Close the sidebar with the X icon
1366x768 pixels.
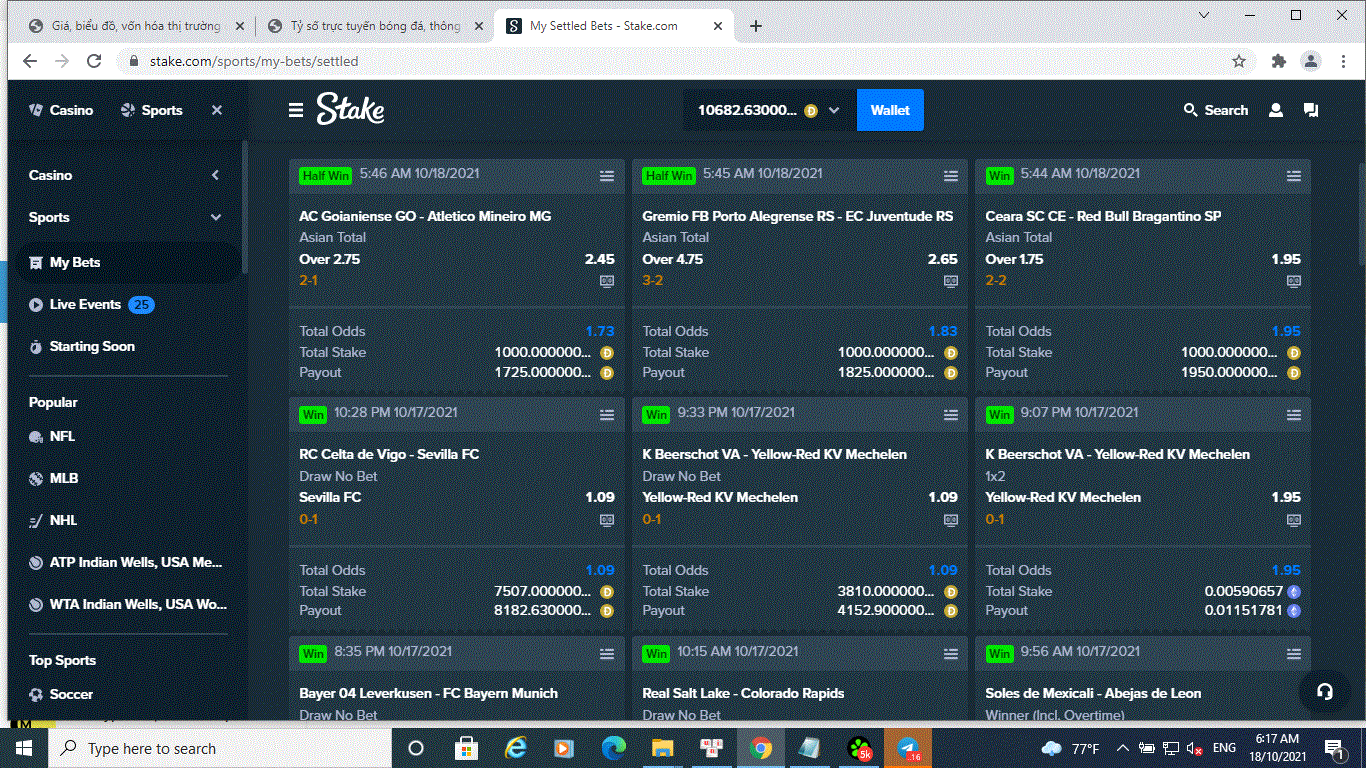coord(217,110)
